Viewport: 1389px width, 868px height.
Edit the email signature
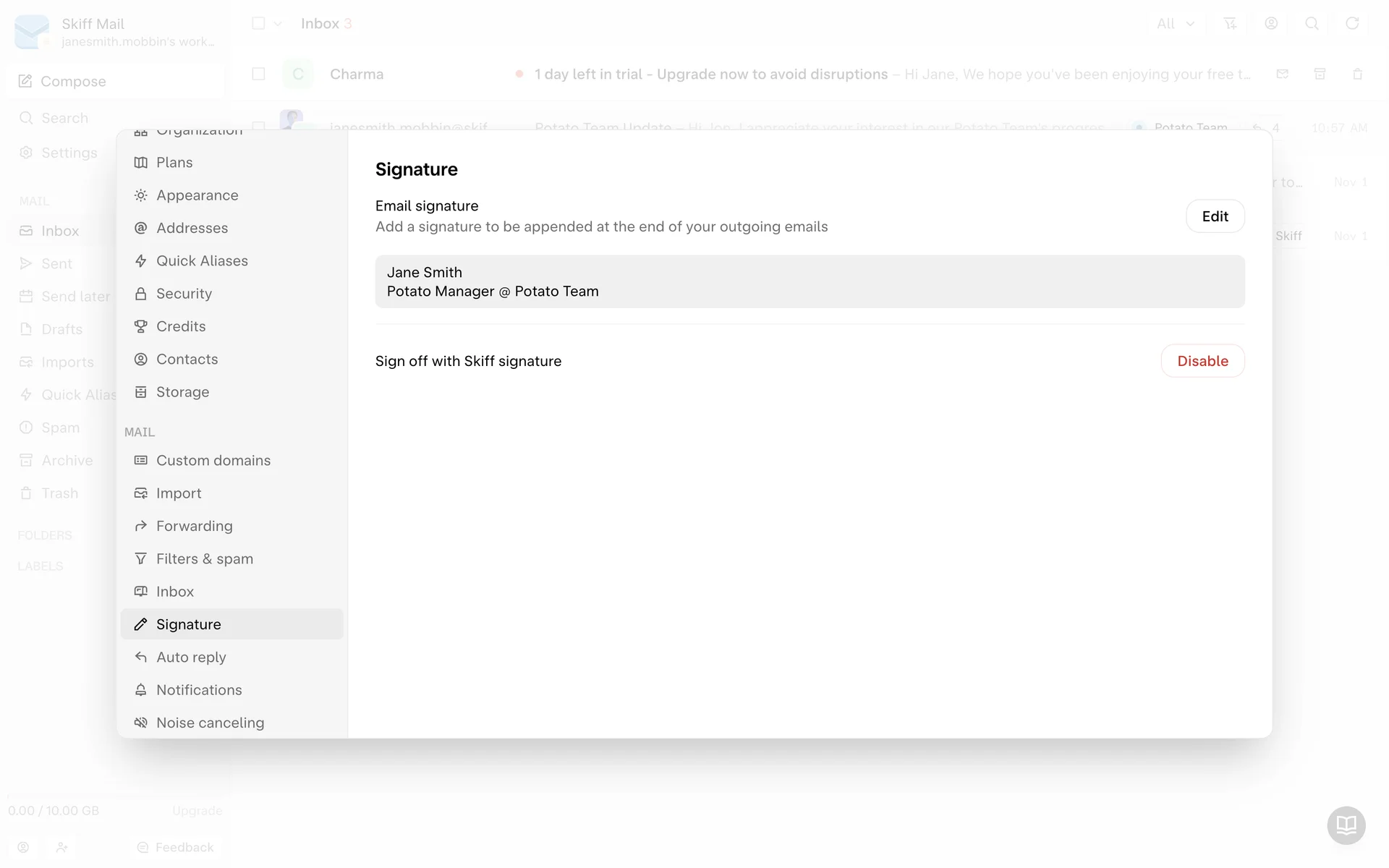pyautogui.click(x=1215, y=216)
